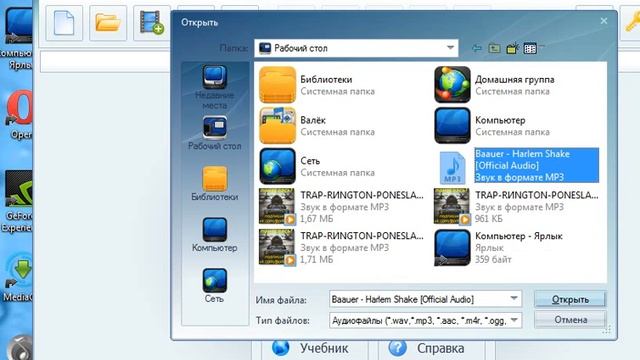
Task: Select the Компьютер system folder in file list
Action: [x=452, y=126]
